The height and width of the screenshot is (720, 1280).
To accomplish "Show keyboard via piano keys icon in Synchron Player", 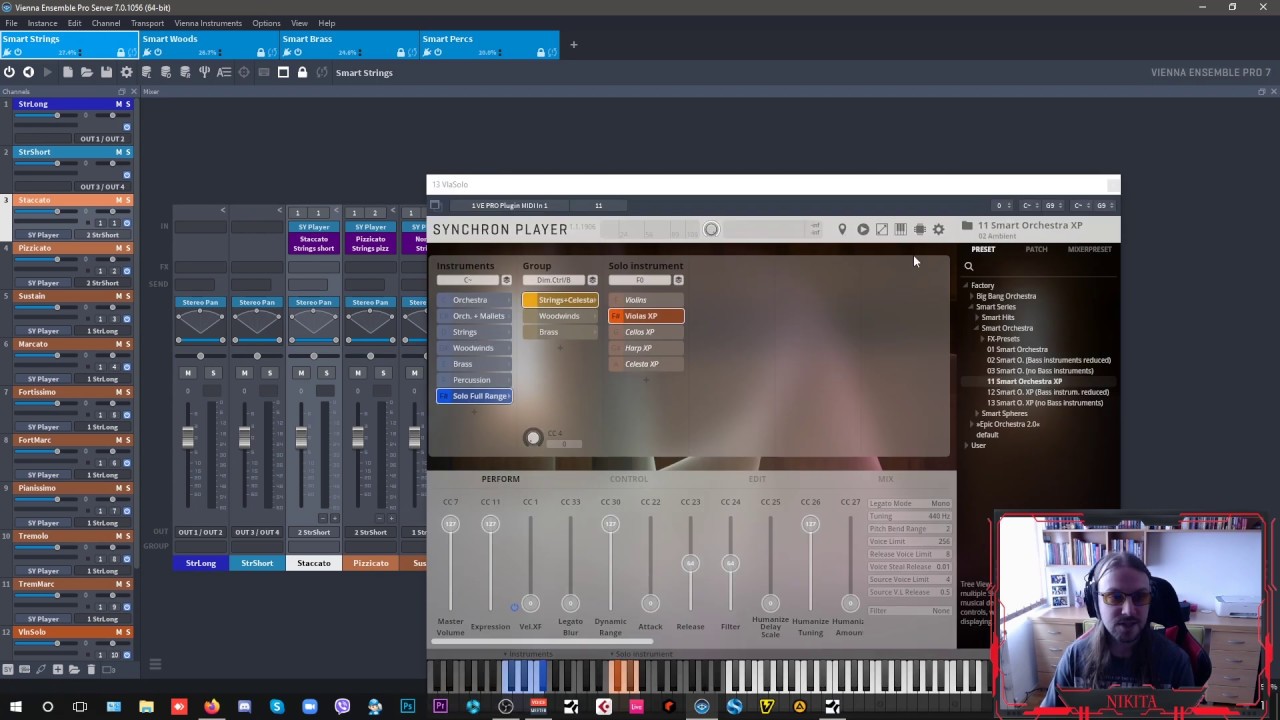I will coord(901,230).
